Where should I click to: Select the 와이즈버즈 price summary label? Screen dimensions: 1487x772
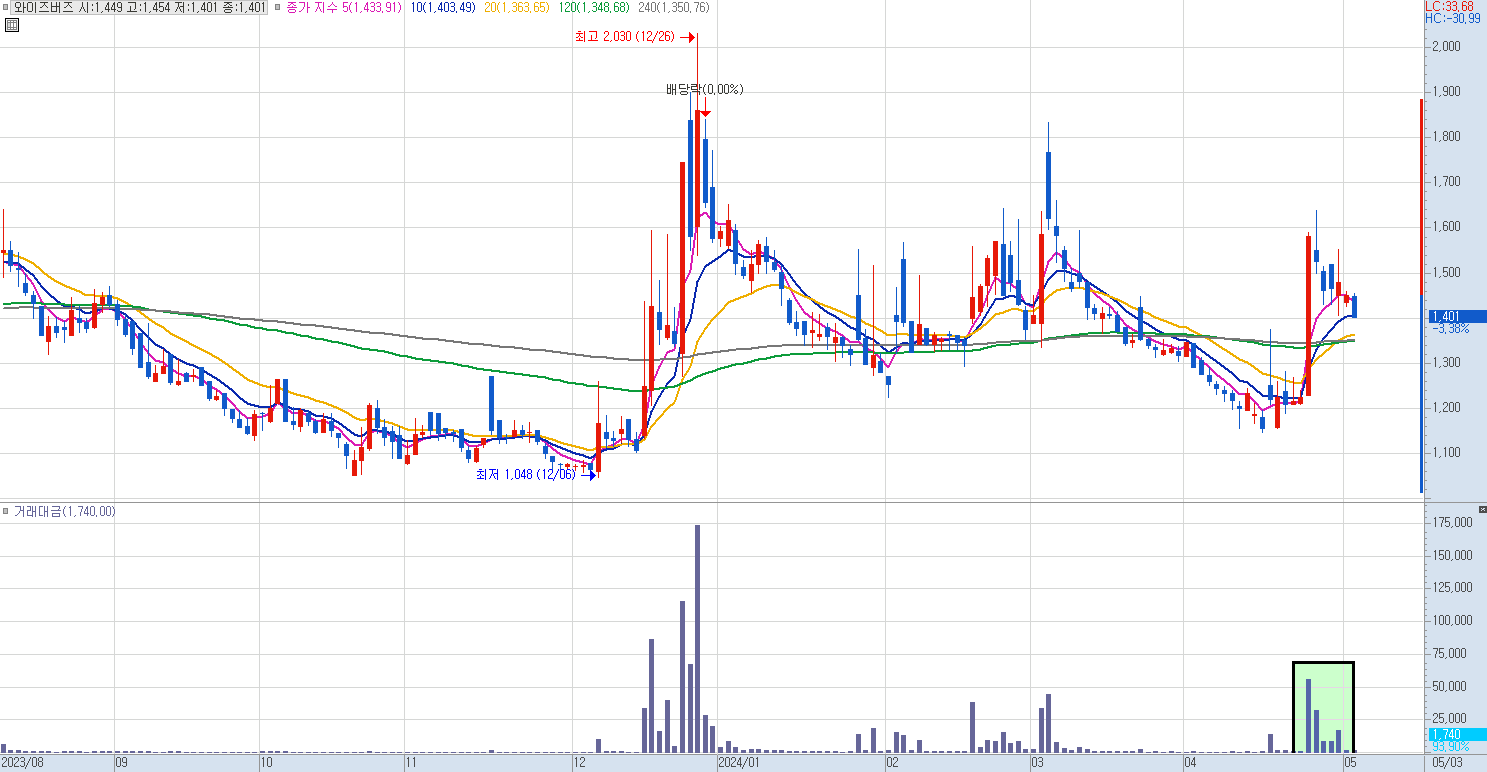click(x=140, y=7)
